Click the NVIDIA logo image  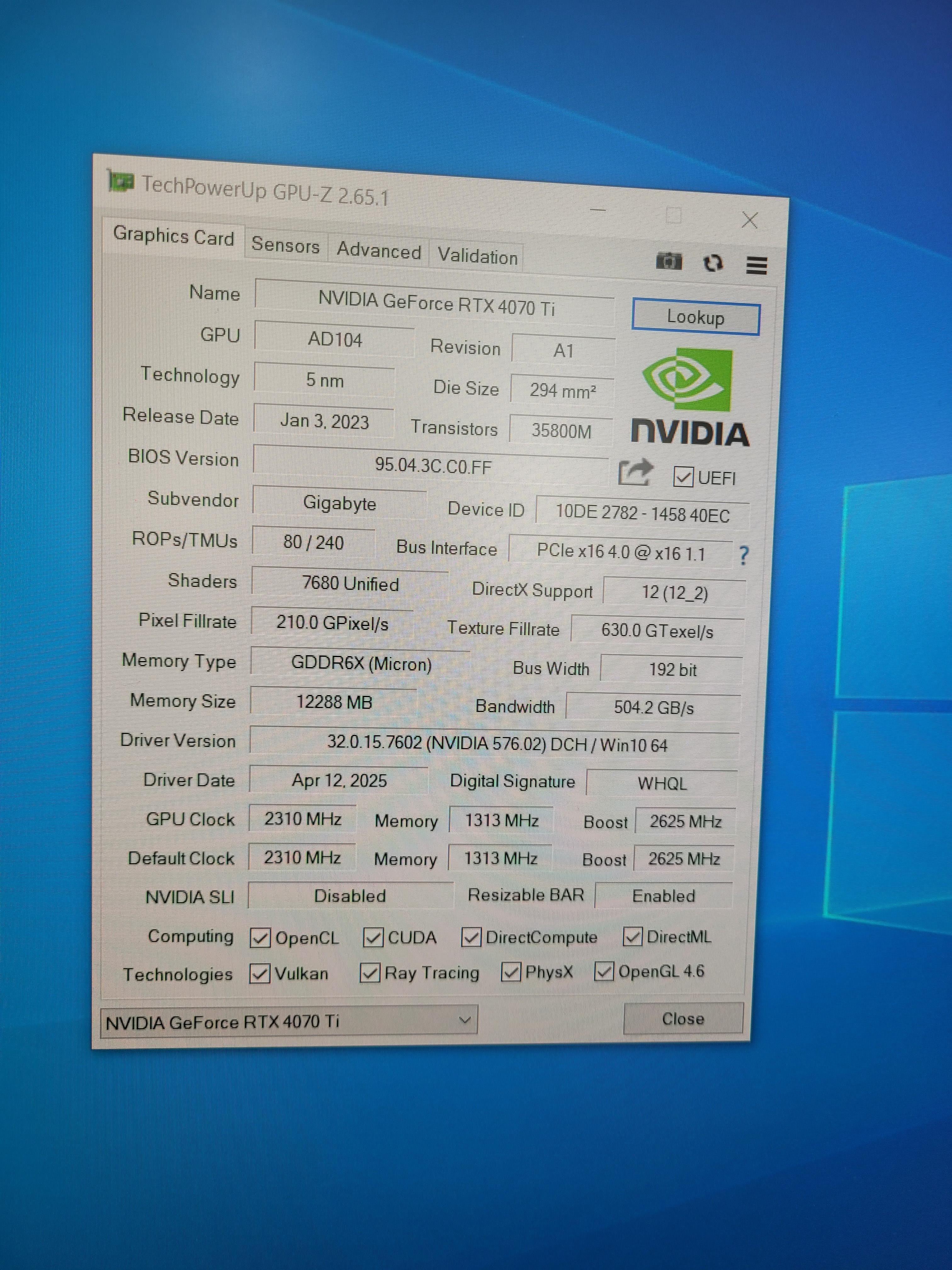point(690,397)
